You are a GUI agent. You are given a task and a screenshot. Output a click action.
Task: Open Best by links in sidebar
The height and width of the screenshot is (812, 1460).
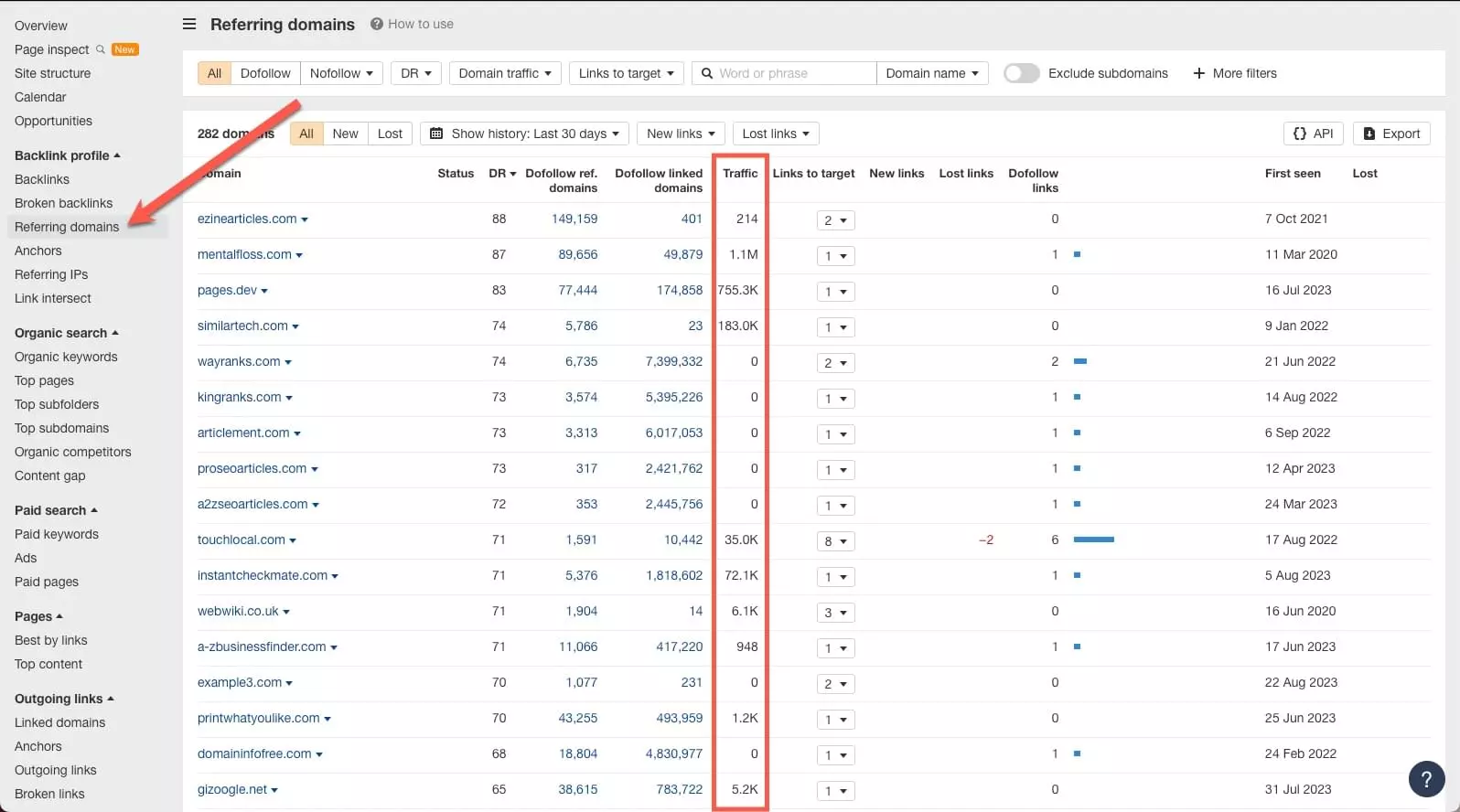click(51, 640)
